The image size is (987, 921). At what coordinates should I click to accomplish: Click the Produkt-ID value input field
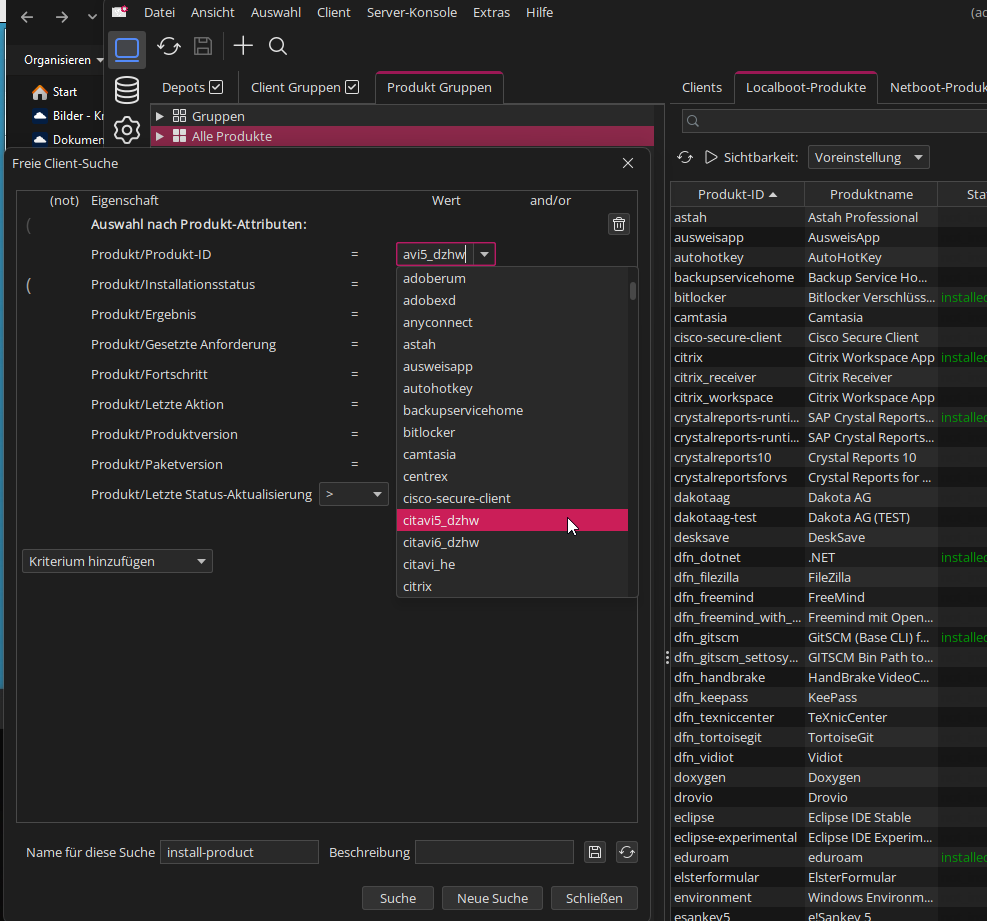pos(435,254)
